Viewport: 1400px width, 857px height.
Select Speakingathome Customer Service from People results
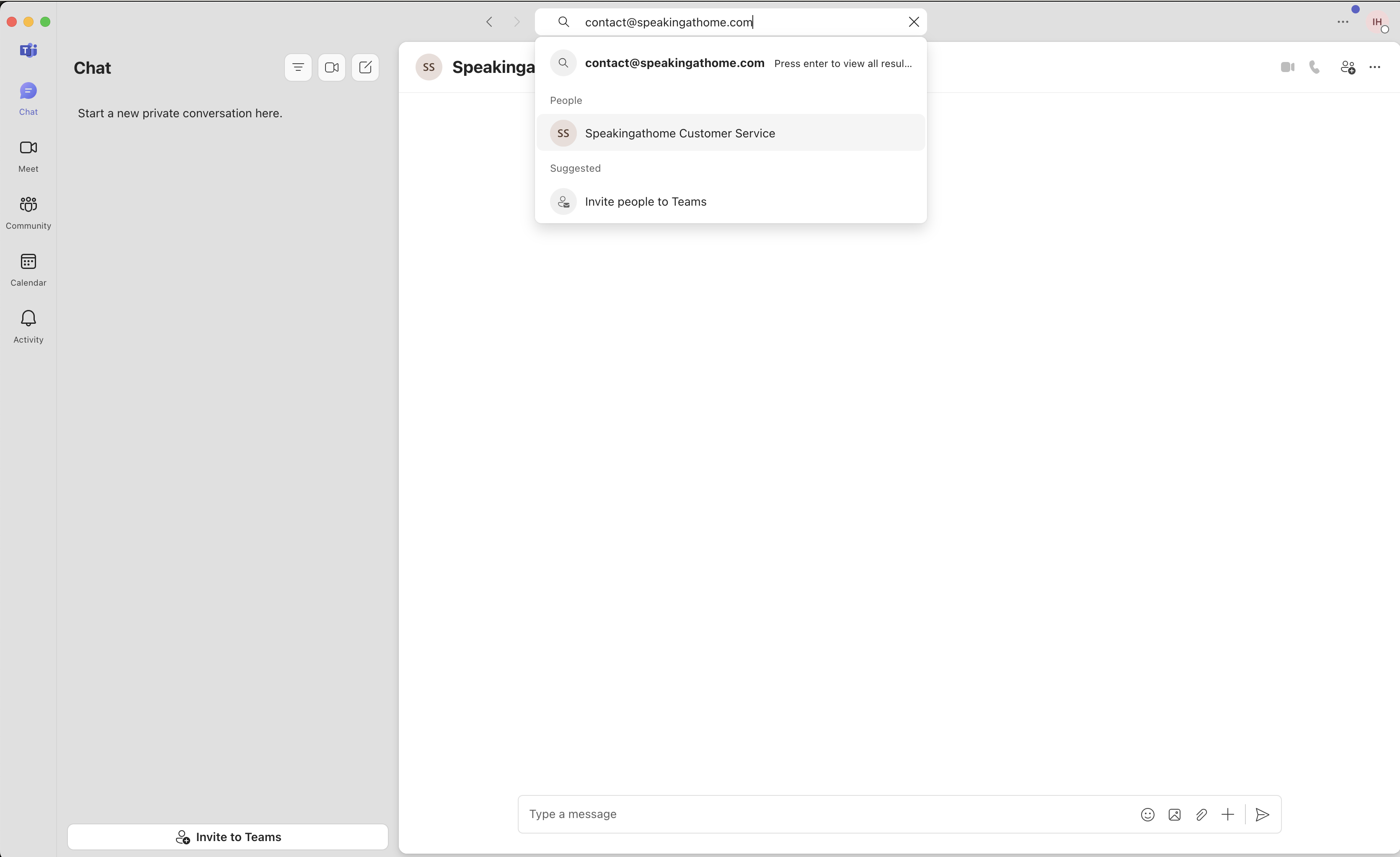pyautogui.click(x=680, y=133)
